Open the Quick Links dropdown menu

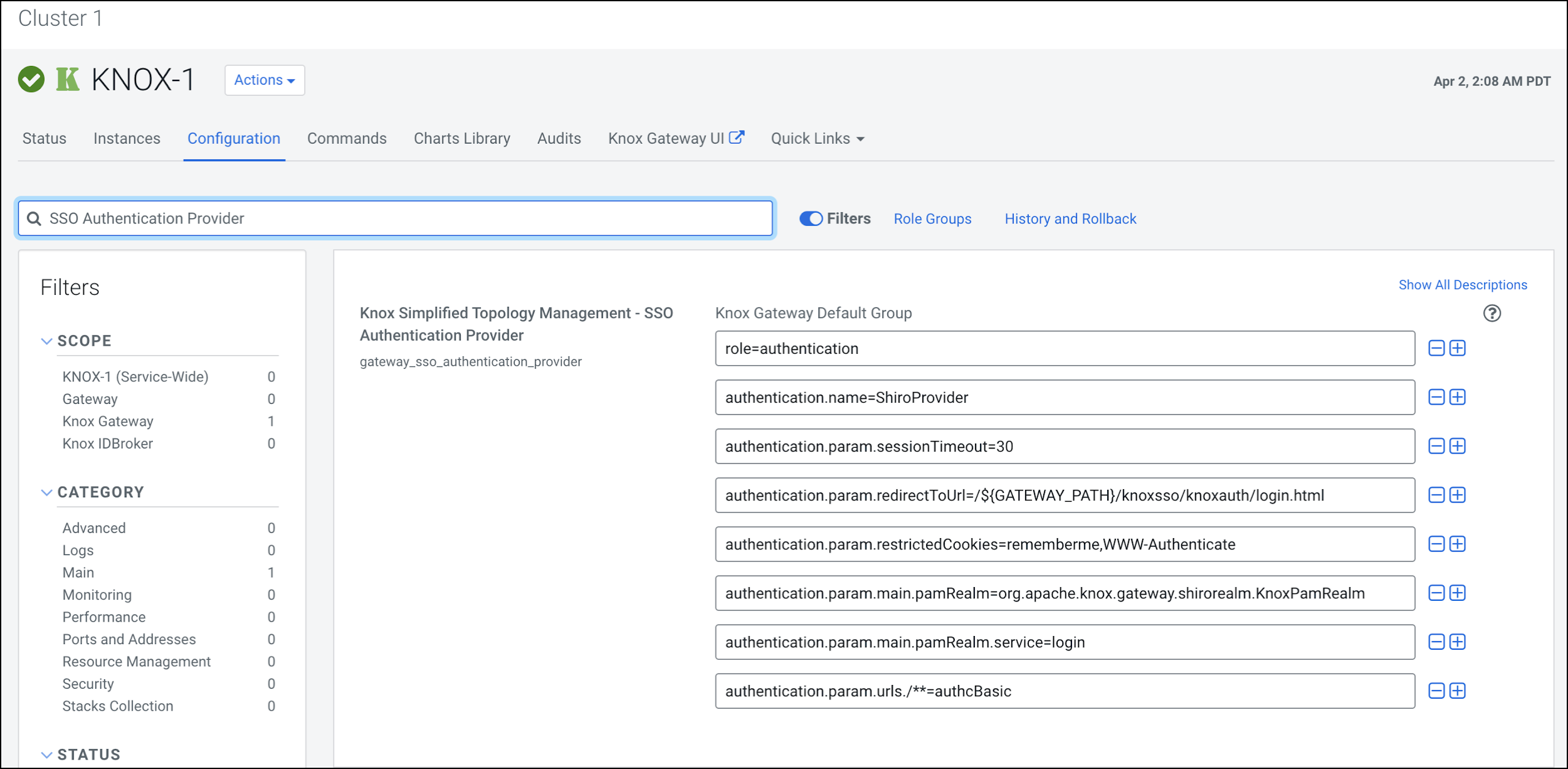point(817,139)
